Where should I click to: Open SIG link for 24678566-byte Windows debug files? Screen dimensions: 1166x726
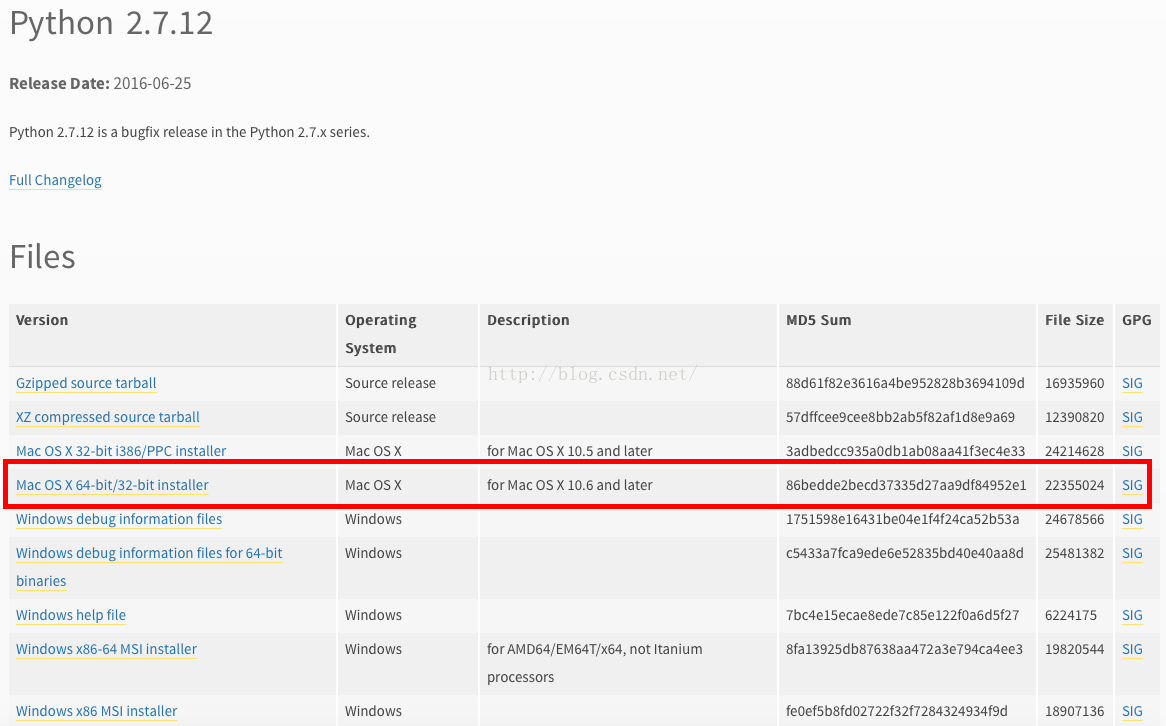pyautogui.click(x=1132, y=519)
